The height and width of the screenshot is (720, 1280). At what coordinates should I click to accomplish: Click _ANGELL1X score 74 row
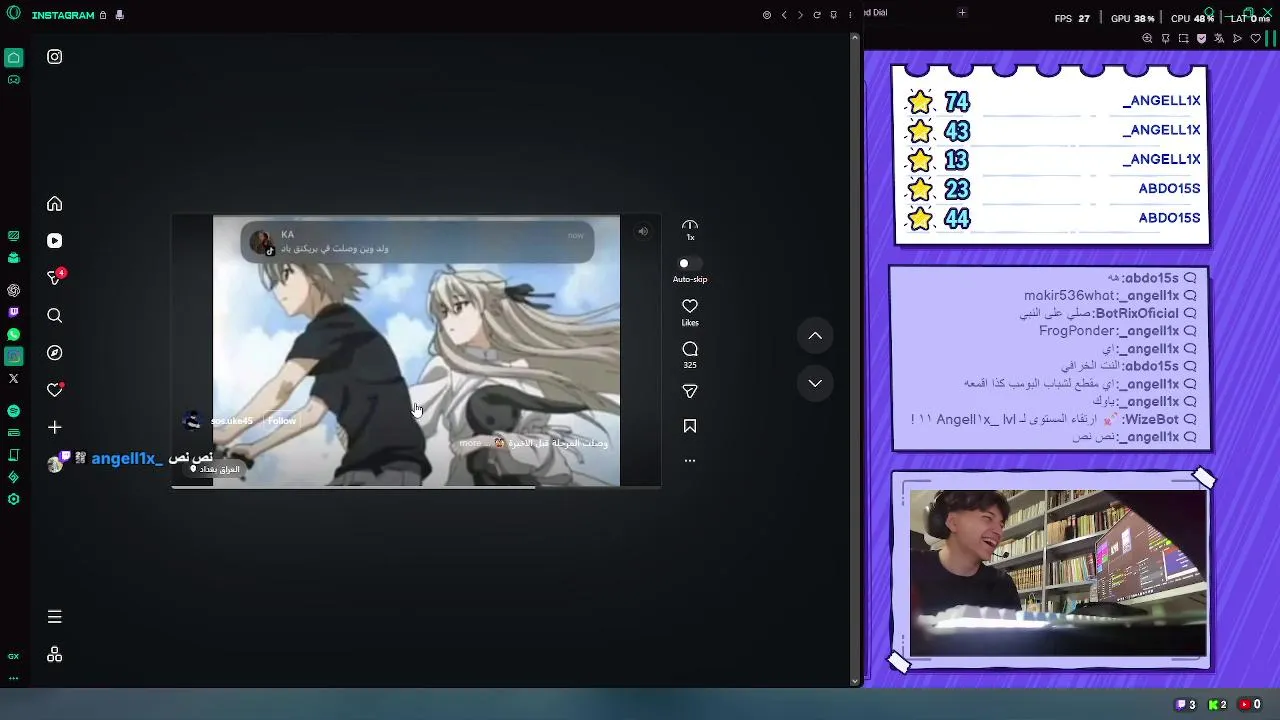[1052, 101]
